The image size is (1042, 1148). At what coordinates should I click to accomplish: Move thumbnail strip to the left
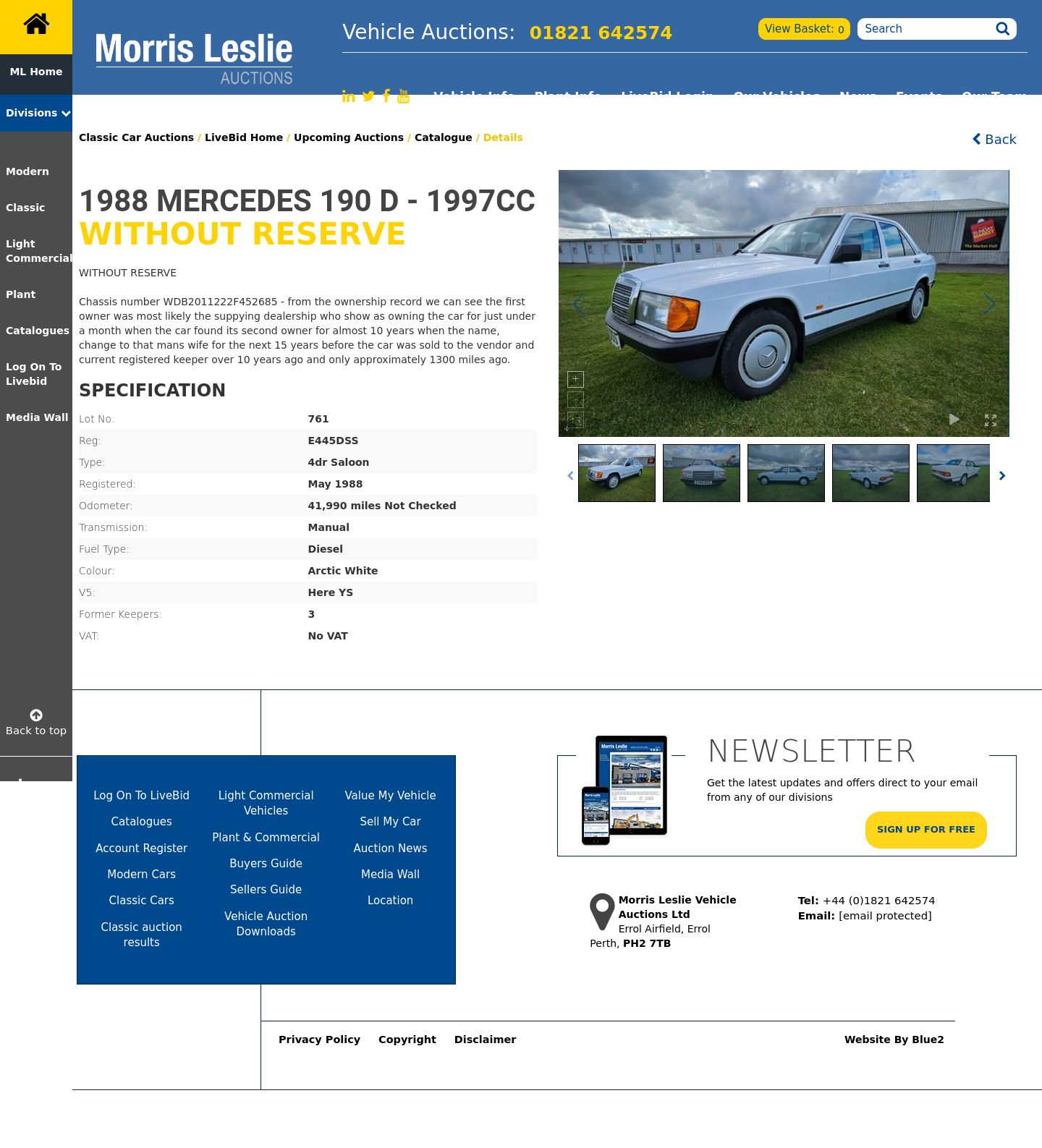(x=570, y=475)
